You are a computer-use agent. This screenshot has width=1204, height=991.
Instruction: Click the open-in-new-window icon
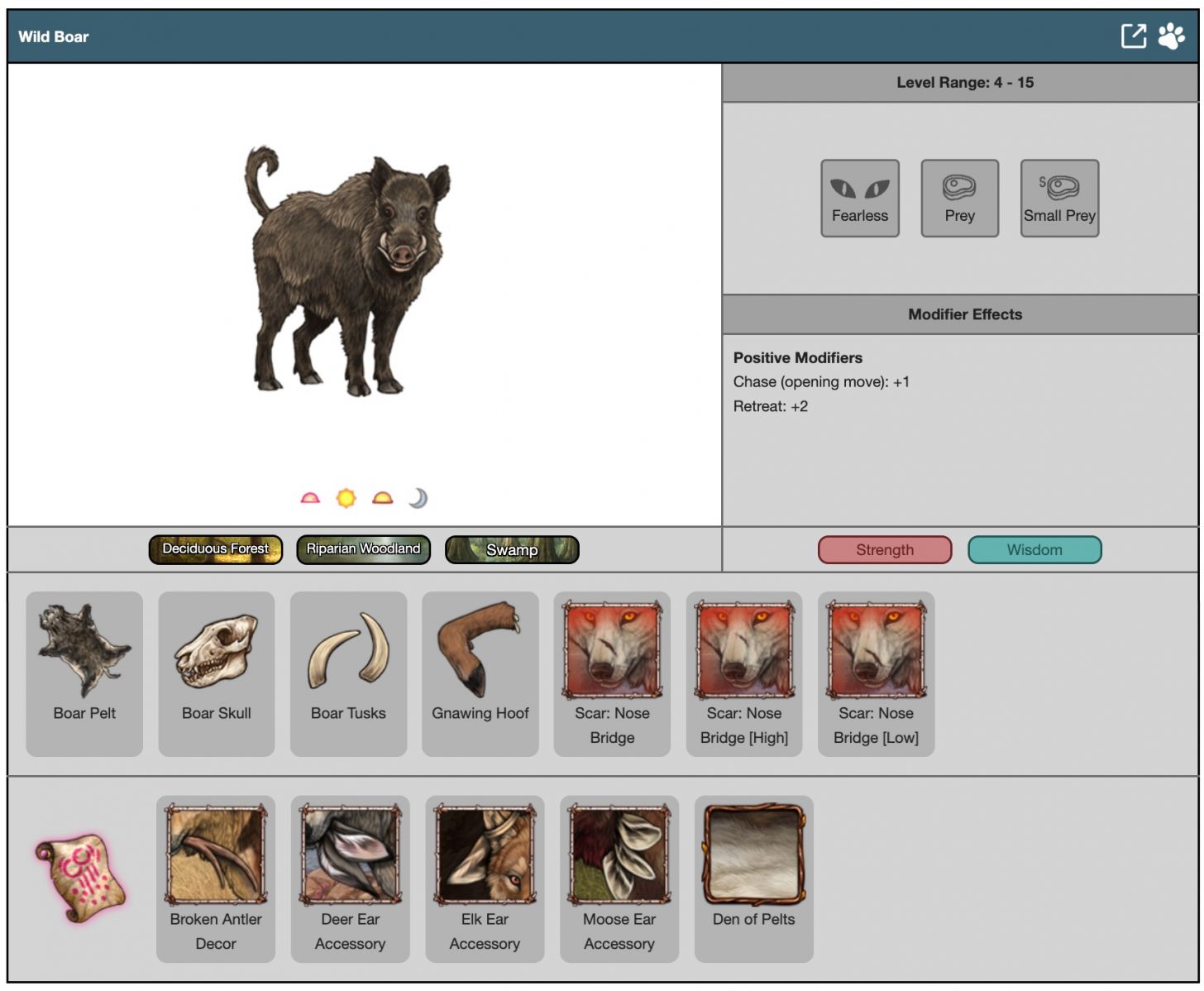click(1133, 36)
